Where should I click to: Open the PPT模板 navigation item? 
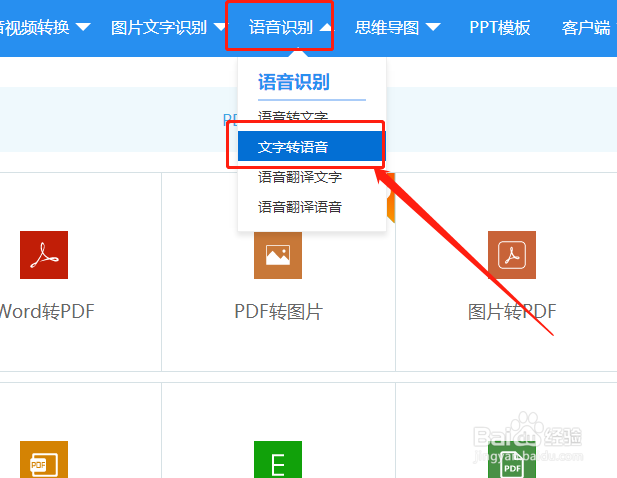(x=500, y=28)
